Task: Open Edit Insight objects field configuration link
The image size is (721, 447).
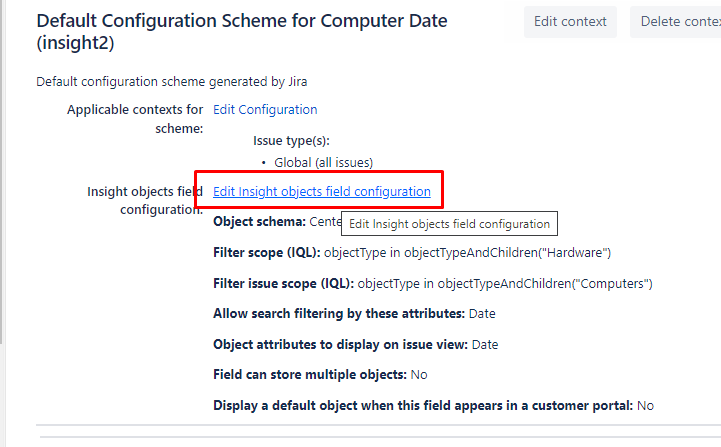Action: tap(322, 191)
